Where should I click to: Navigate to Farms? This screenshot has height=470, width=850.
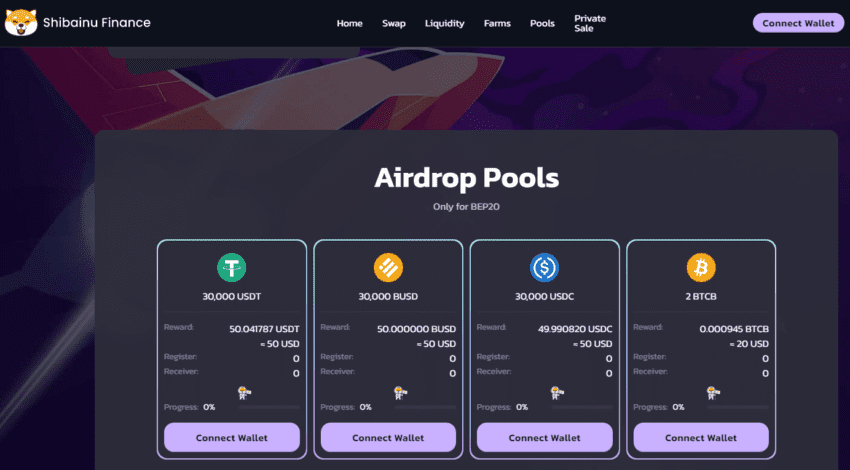[x=497, y=23]
